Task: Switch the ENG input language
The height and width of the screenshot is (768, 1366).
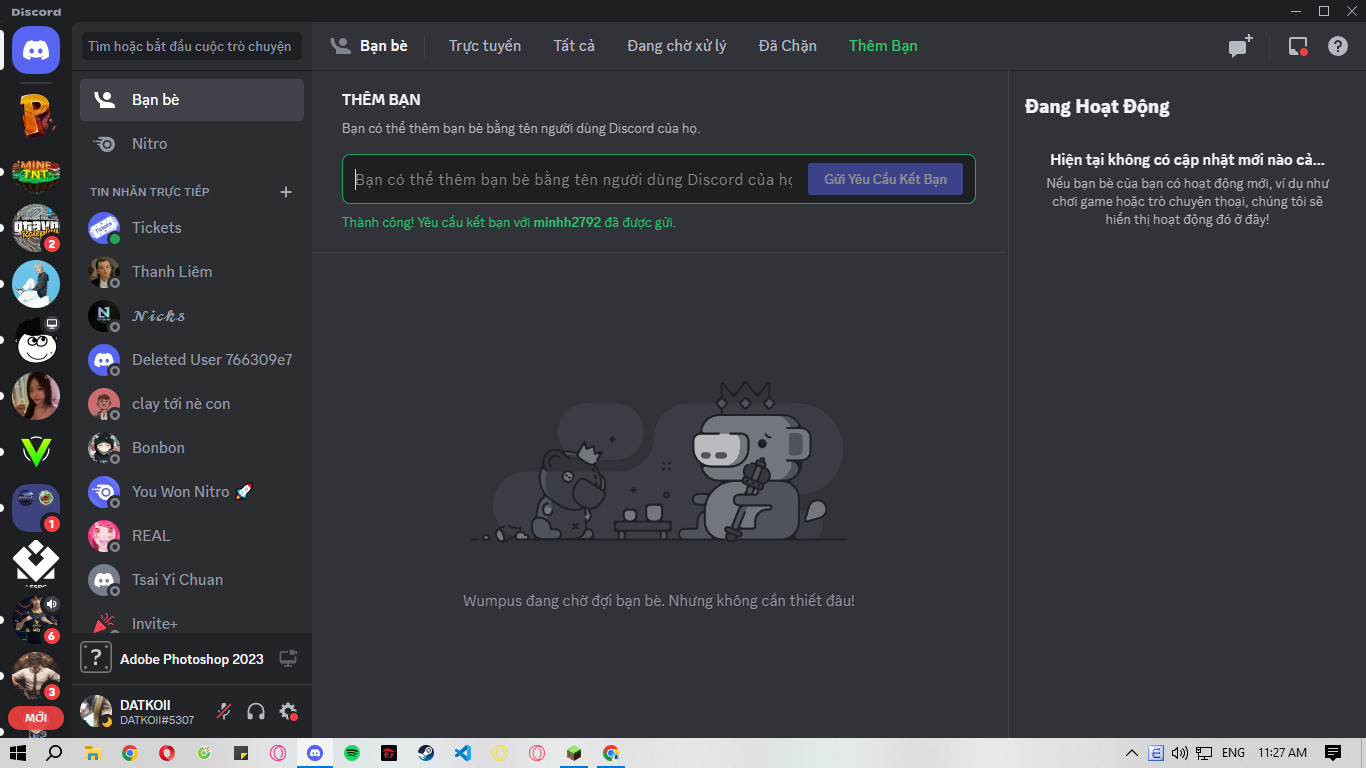Action: 1234,753
